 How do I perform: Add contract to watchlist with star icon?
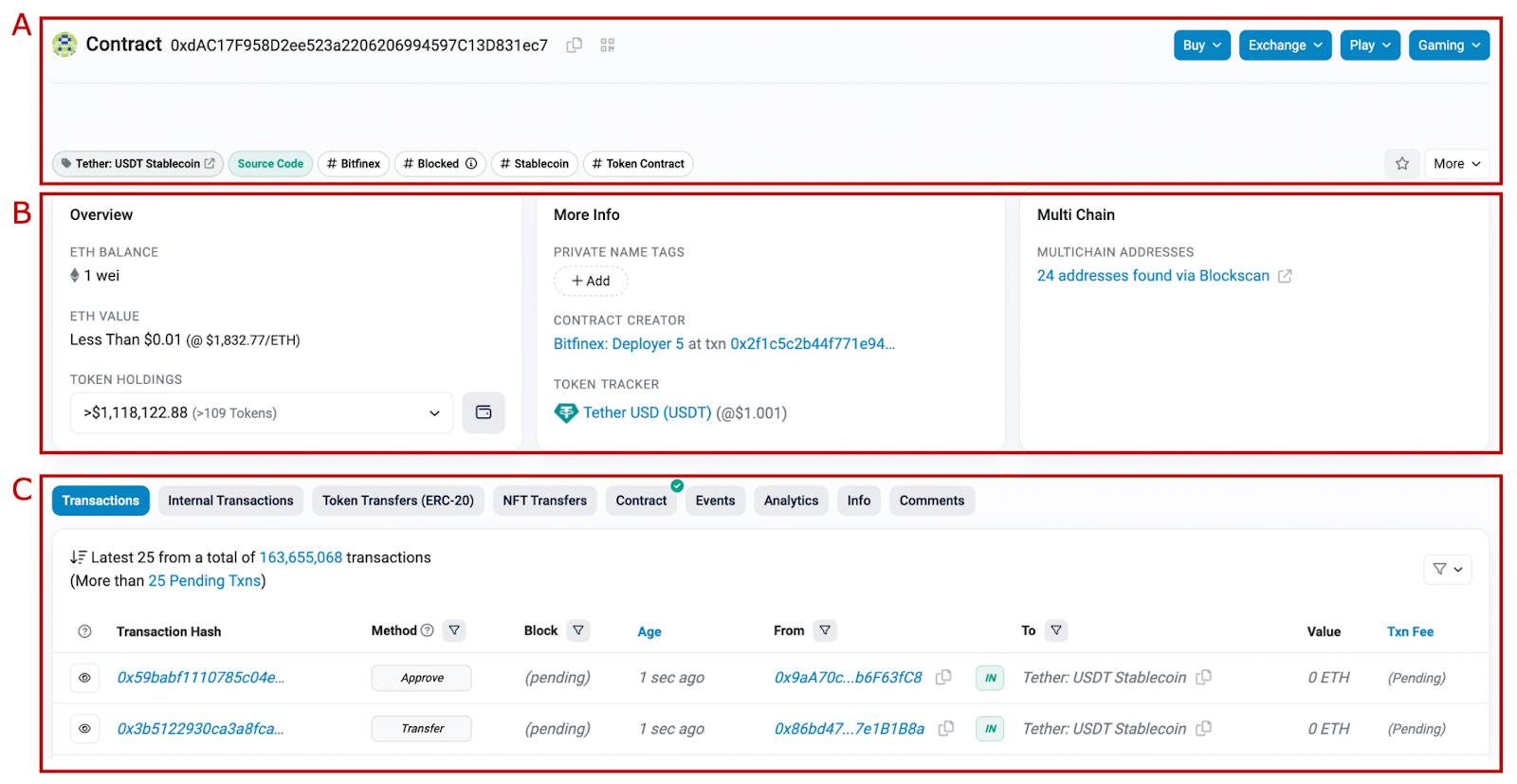point(1402,164)
